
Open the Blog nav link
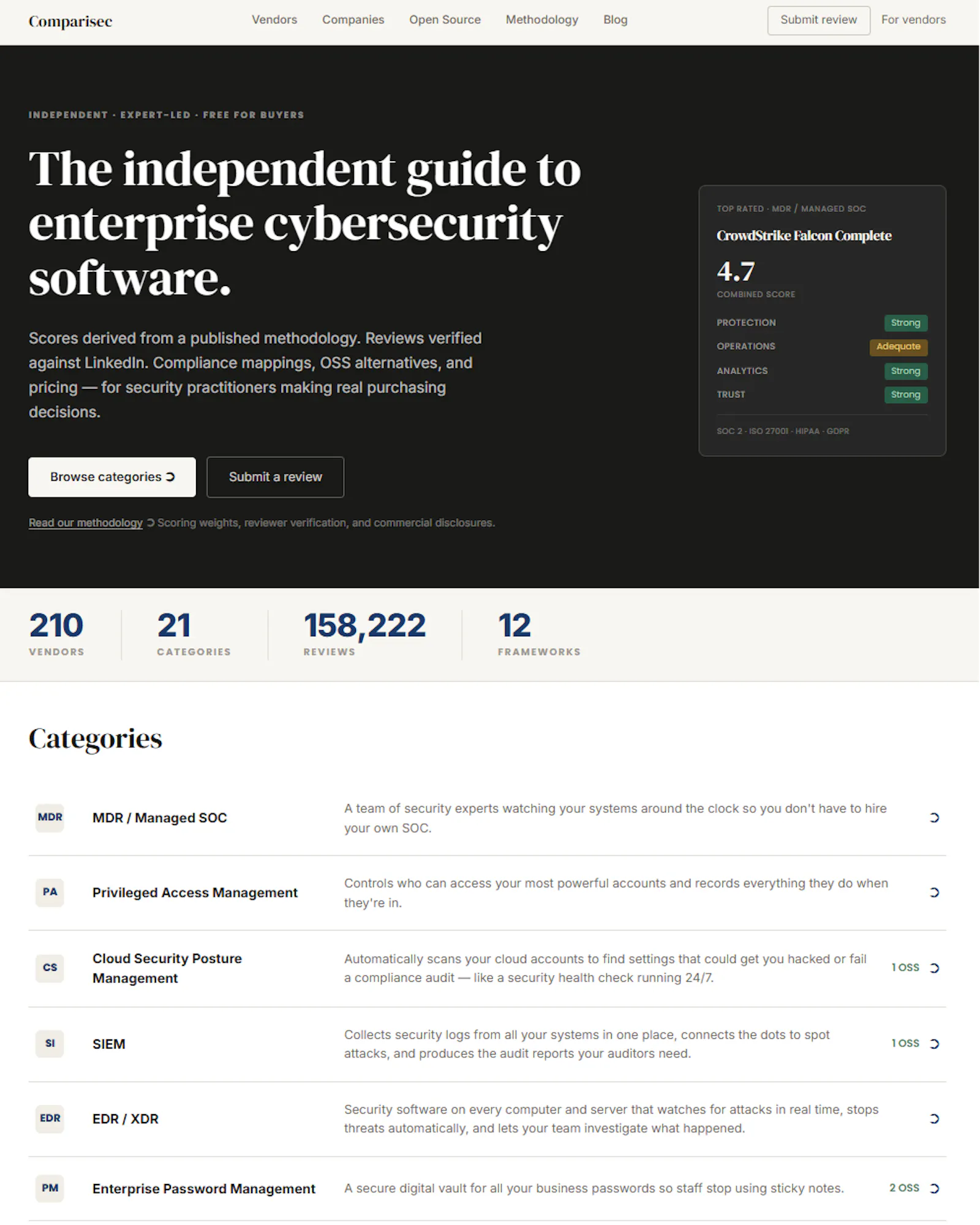pos(616,20)
